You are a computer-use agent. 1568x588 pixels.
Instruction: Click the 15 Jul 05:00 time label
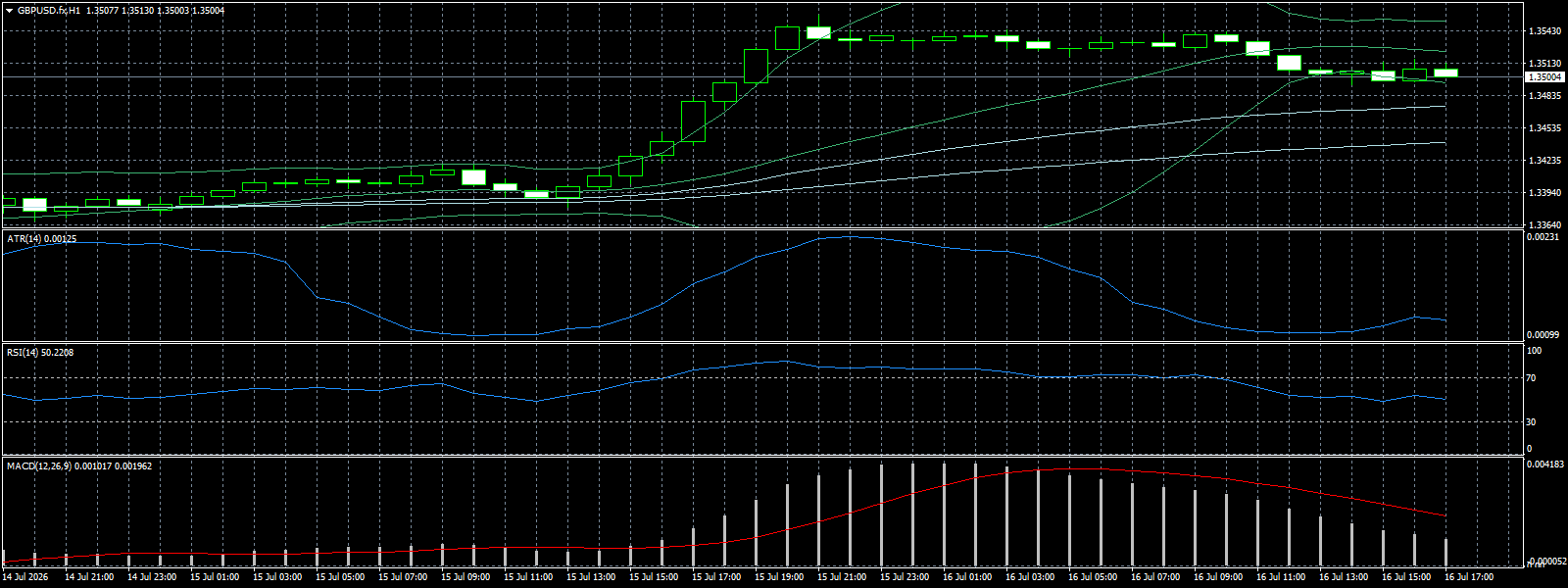tap(339, 577)
